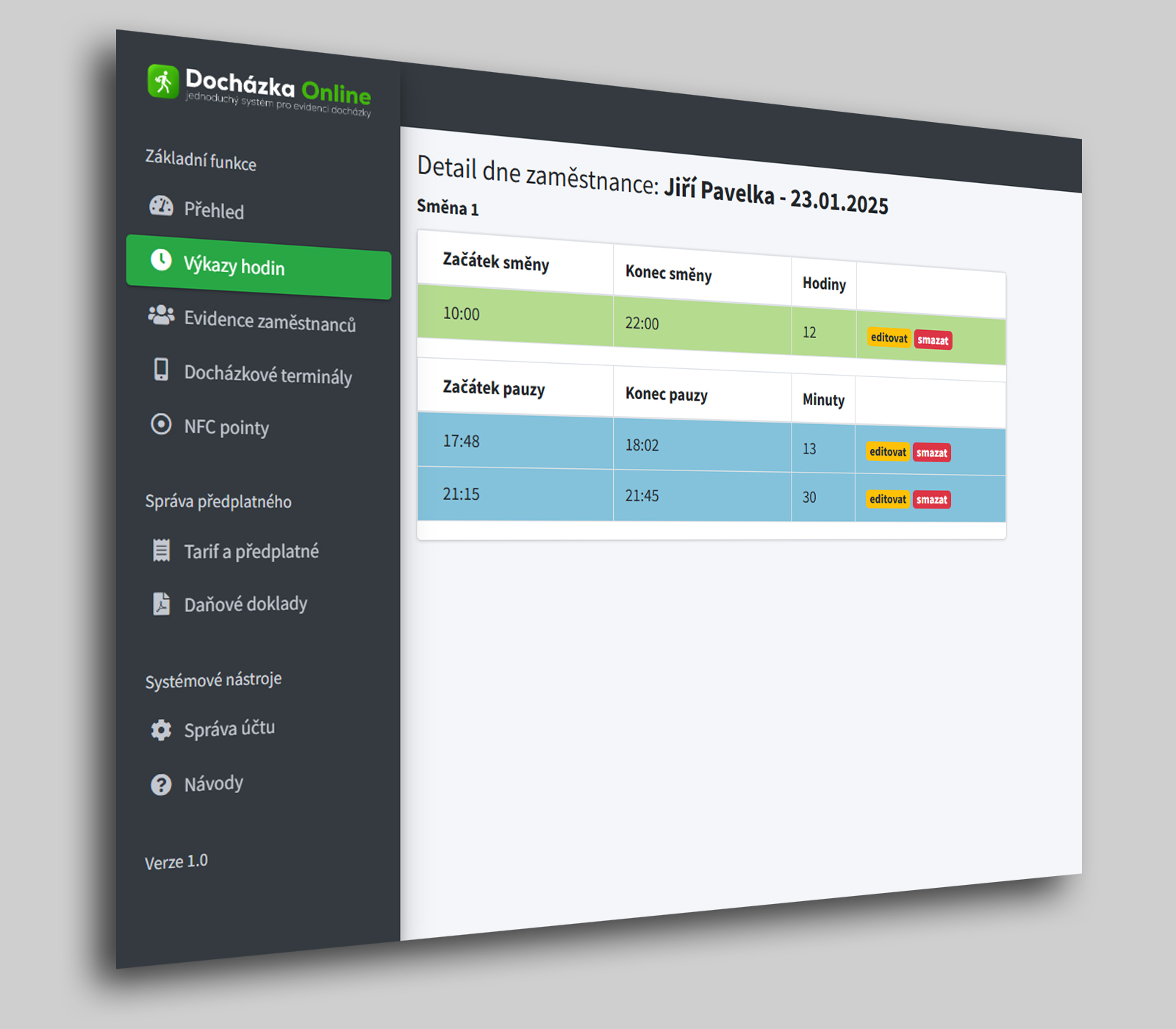1176x1029 pixels.
Task: Delete the 21:15 pause with smazat
Action: [932, 500]
